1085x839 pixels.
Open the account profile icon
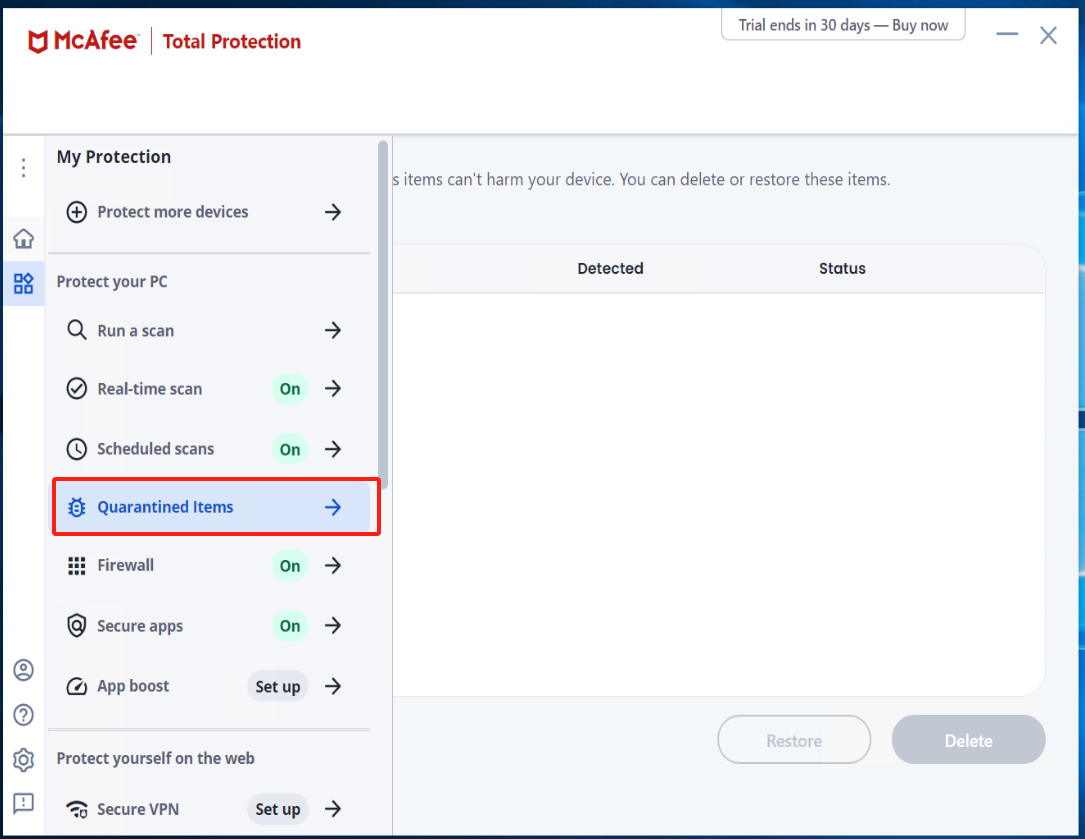click(x=24, y=670)
